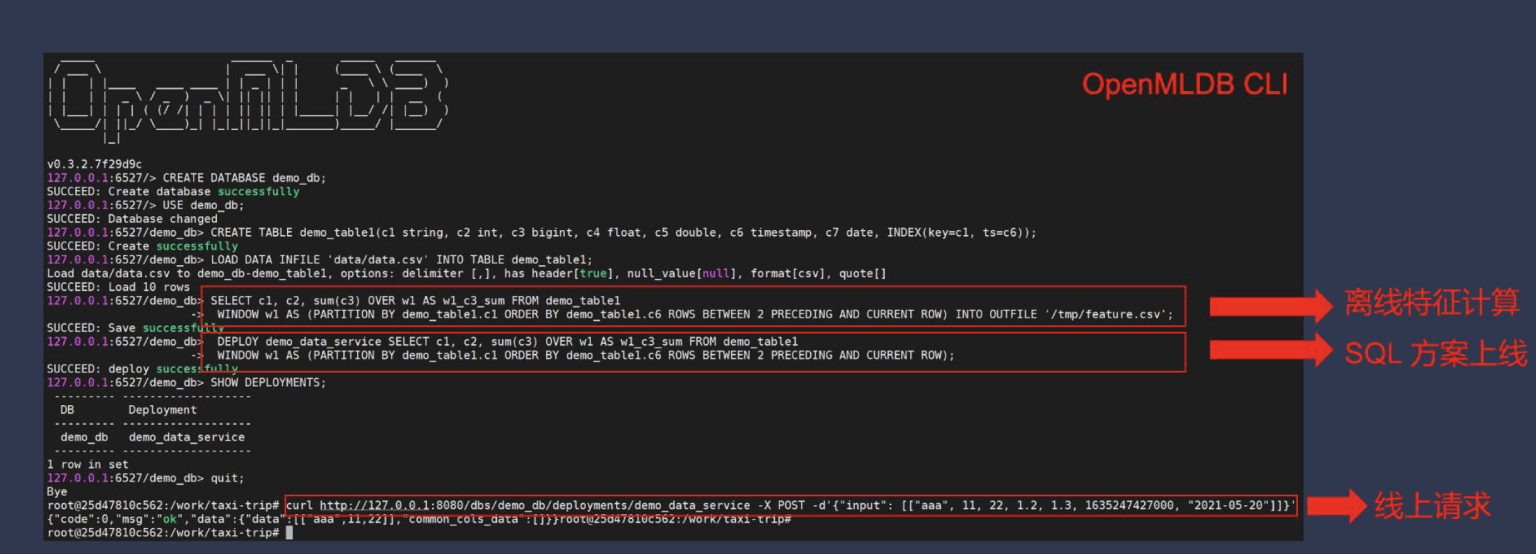Click the red arrow pointing to 离线特征计算
This screenshot has width=1536, height=554.
1270,305
